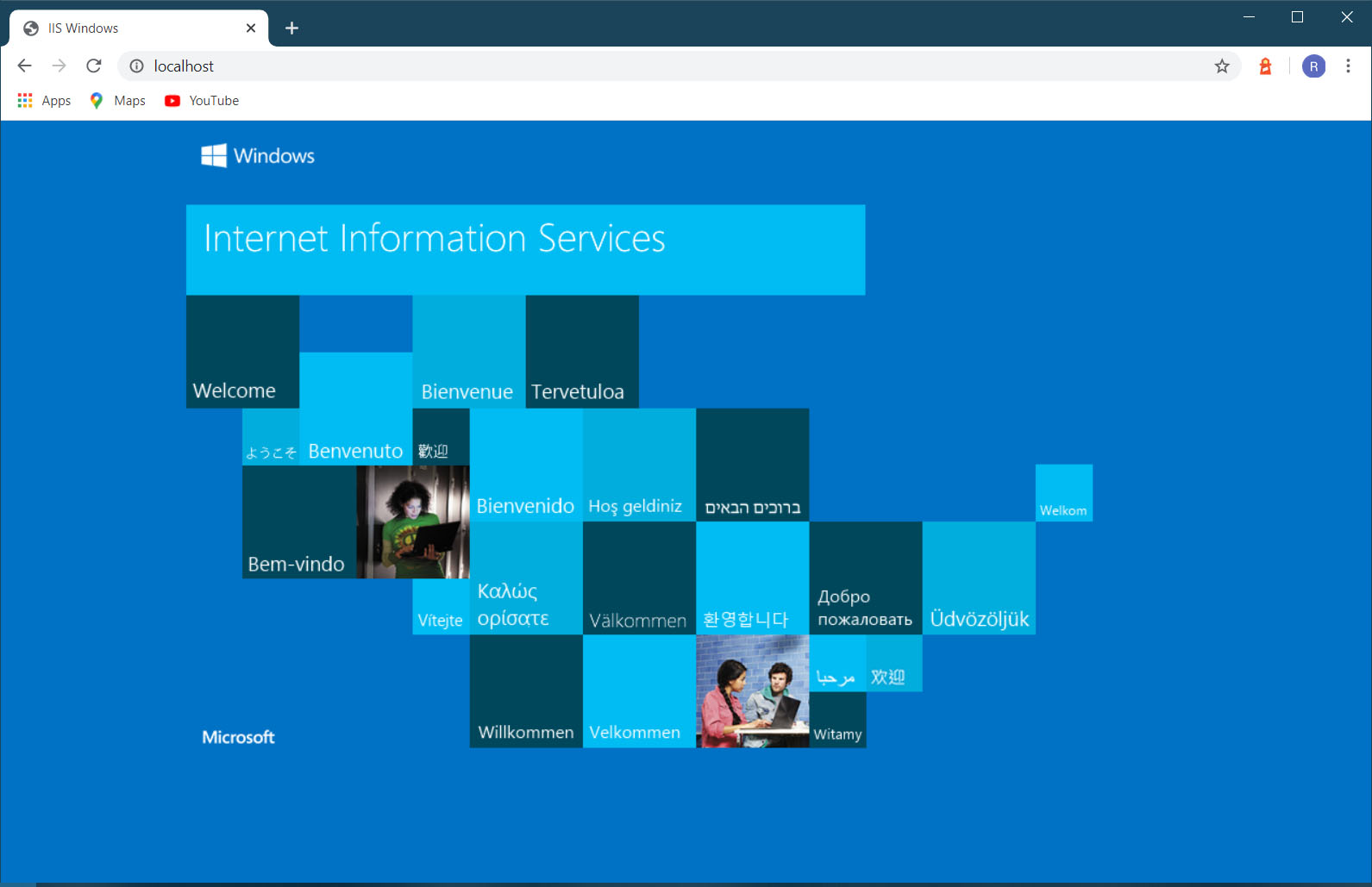This screenshot has width=1372, height=887.
Task: Click the Bienvenue tile
Action: (469, 352)
